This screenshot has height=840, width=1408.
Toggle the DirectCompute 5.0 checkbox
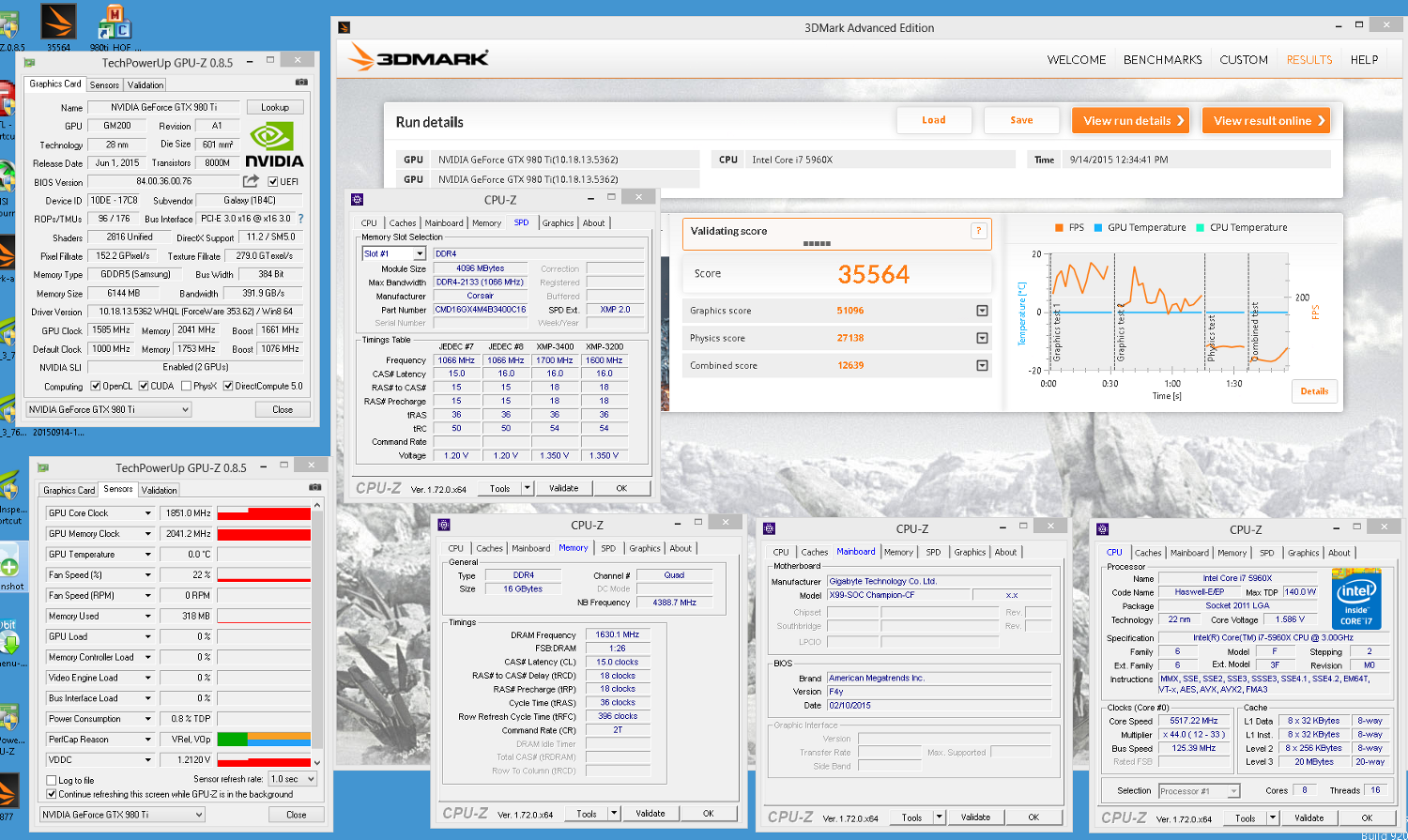(x=228, y=386)
